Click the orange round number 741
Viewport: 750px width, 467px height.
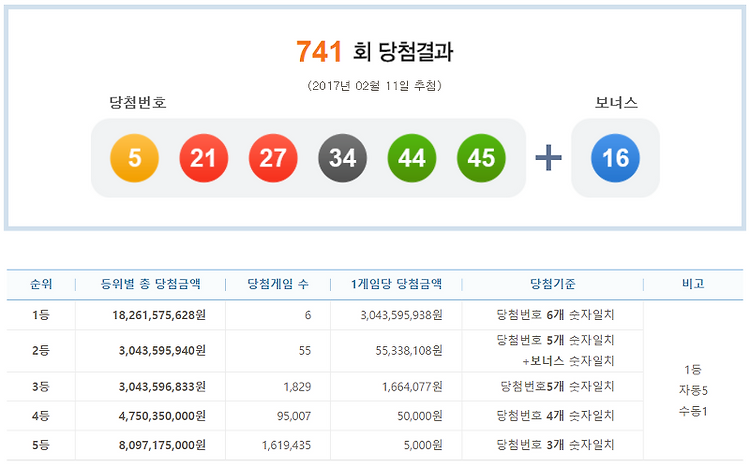pos(319,51)
